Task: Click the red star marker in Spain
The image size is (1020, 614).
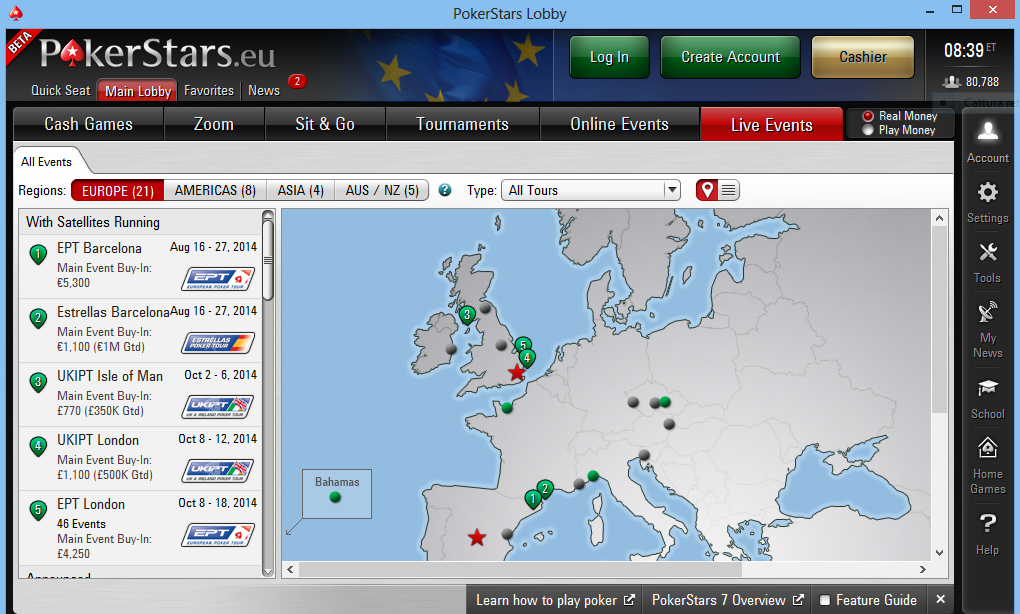Action: click(x=477, y=537)
